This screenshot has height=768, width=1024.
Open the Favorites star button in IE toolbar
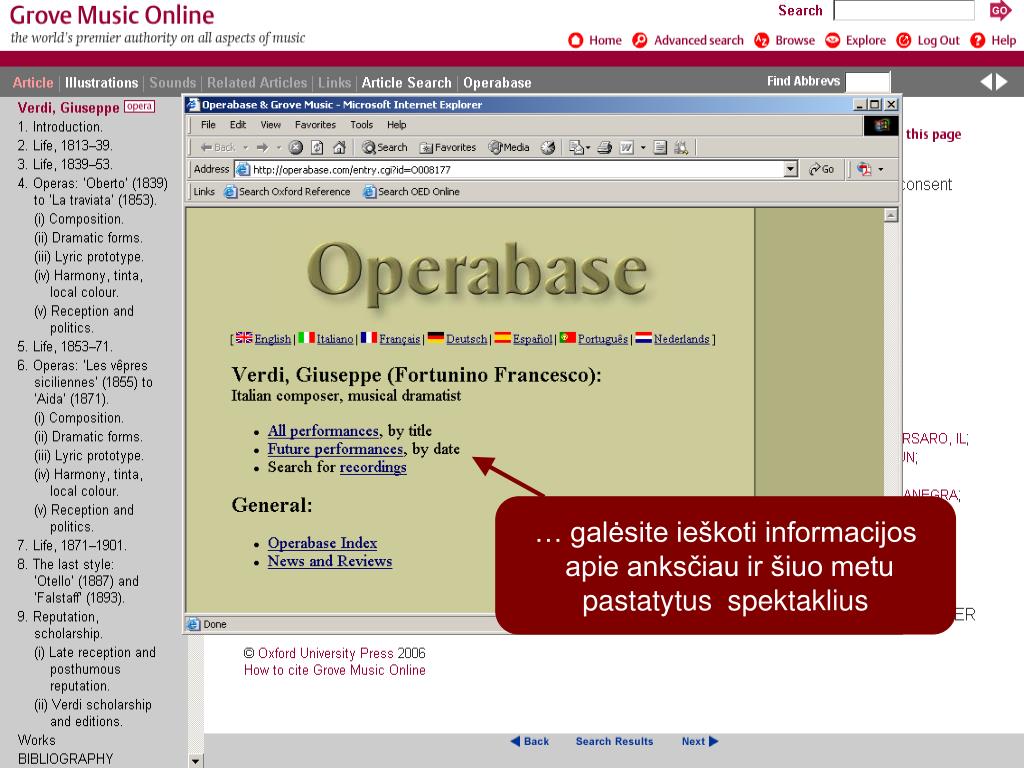click(447, 148)
